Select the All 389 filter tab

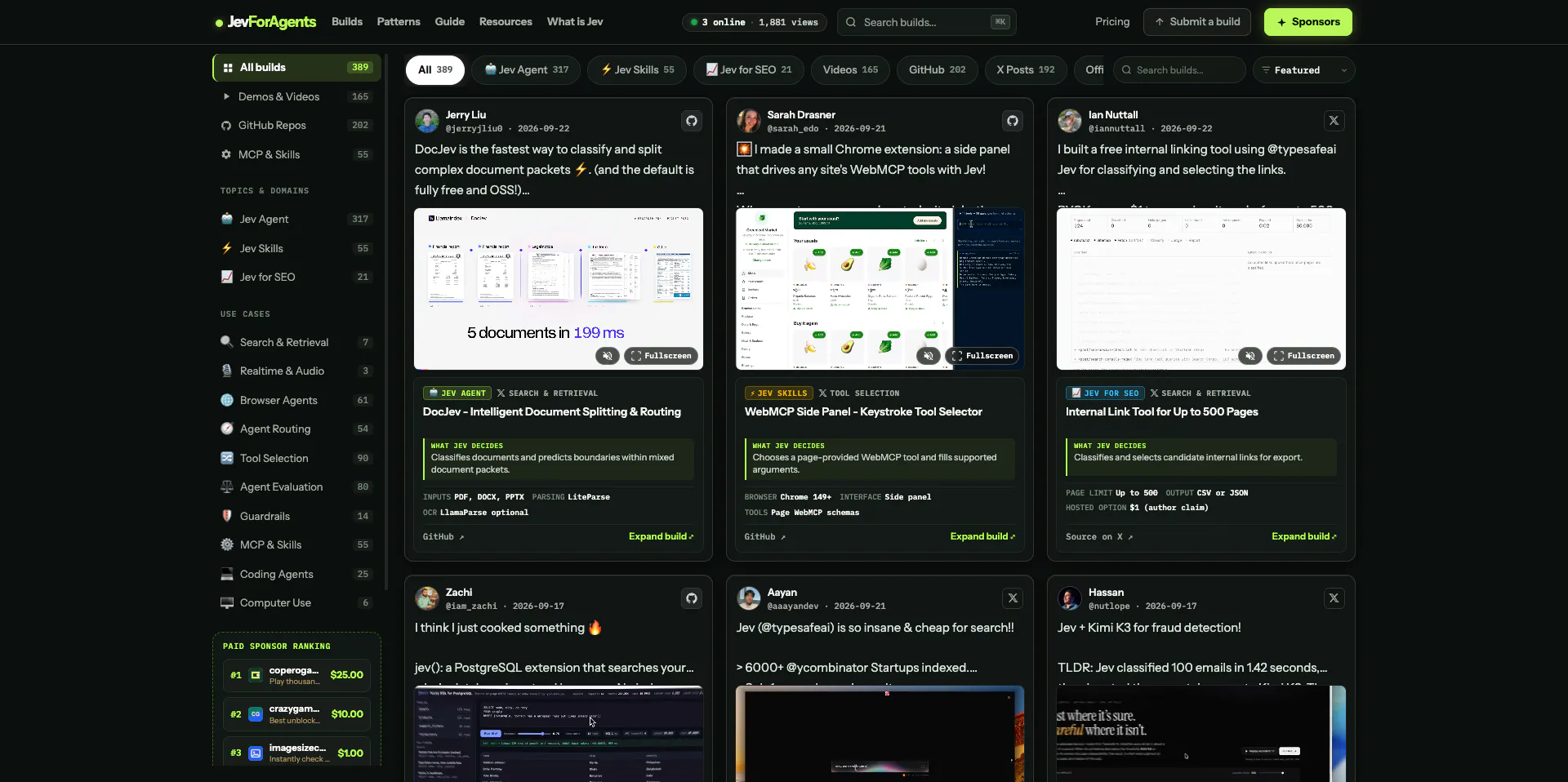[435, 70]
